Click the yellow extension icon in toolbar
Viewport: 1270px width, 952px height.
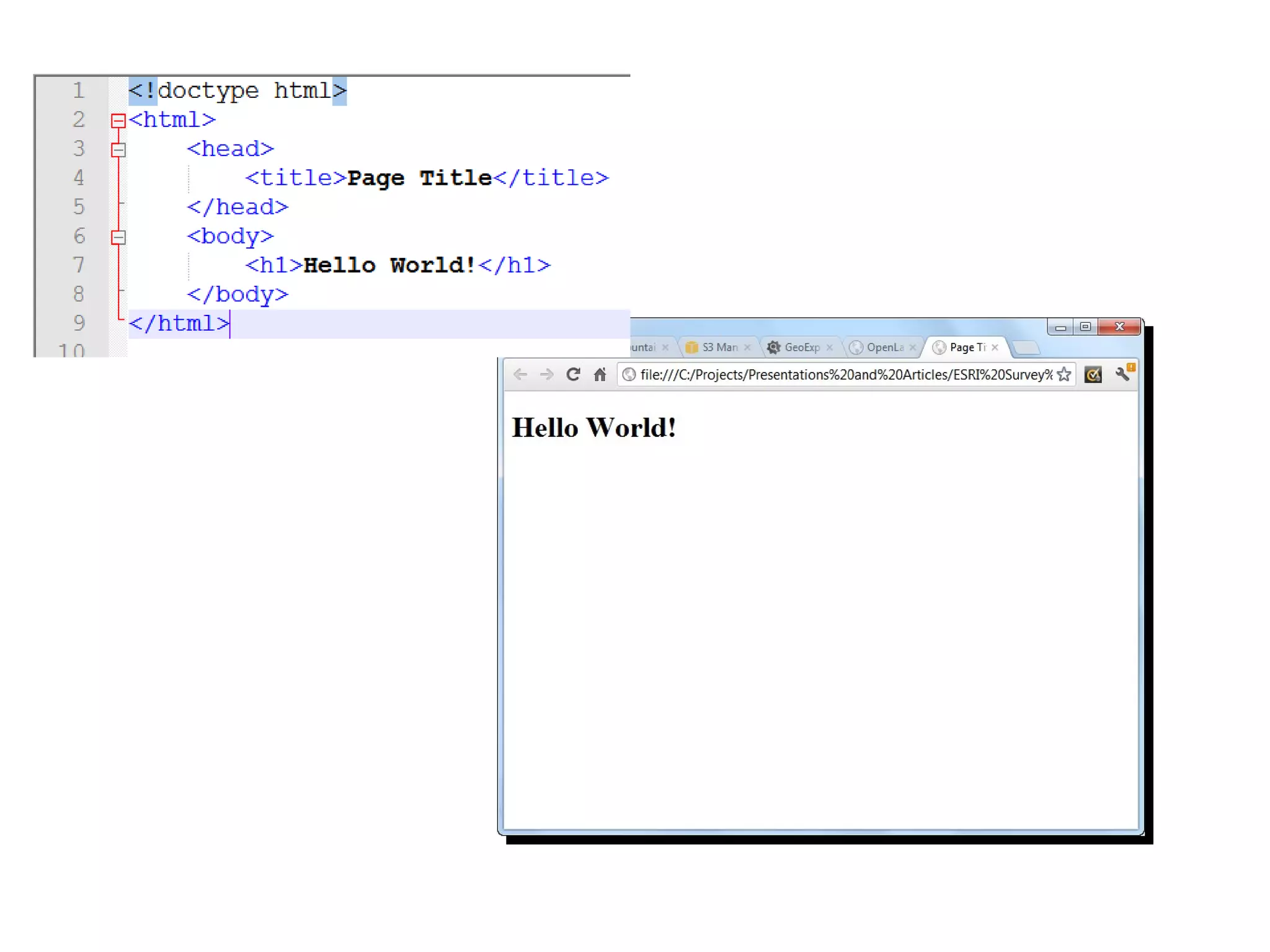coord(1093,374)
